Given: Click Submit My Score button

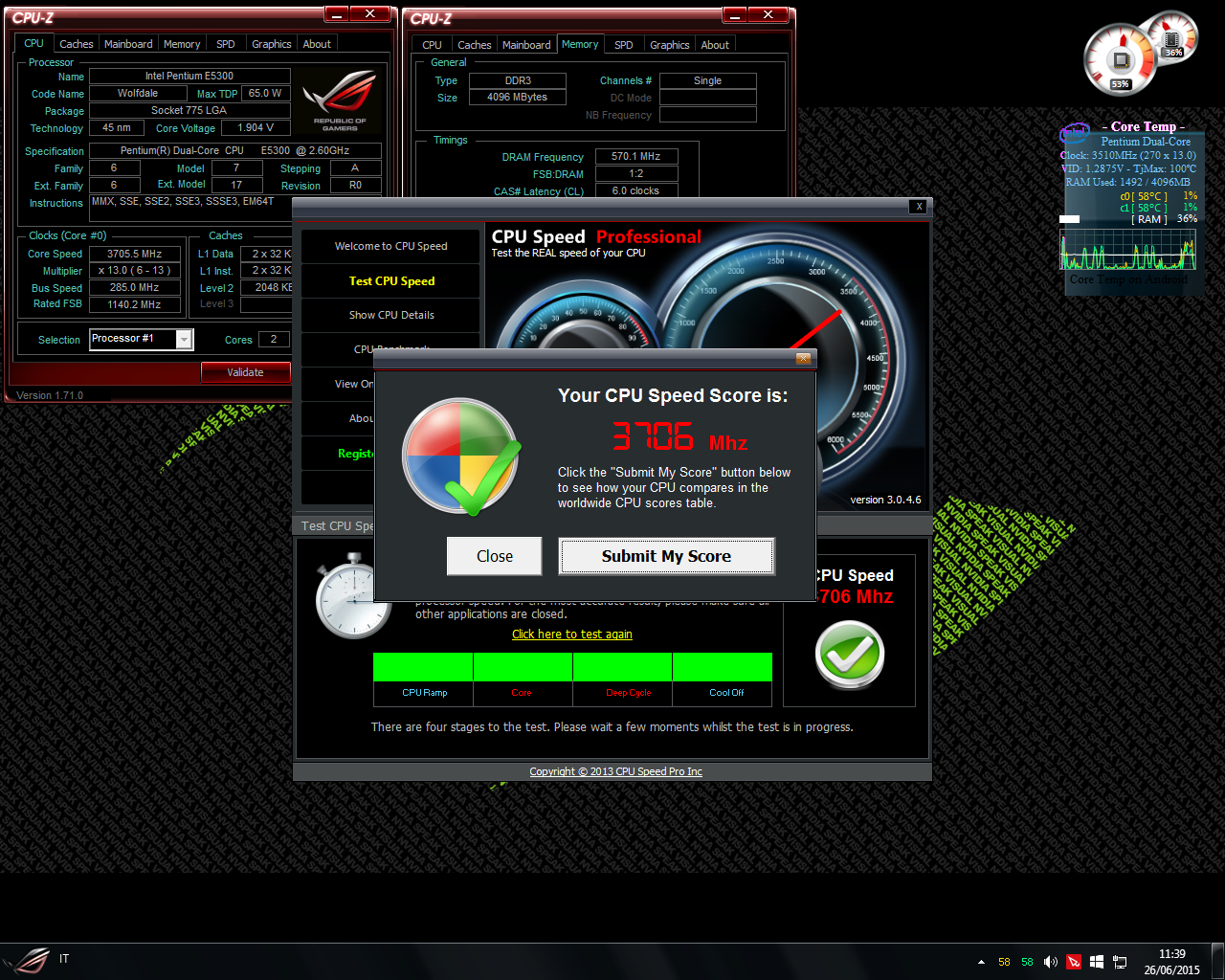Looking at the screenshot, I should [x=666, y=556].
